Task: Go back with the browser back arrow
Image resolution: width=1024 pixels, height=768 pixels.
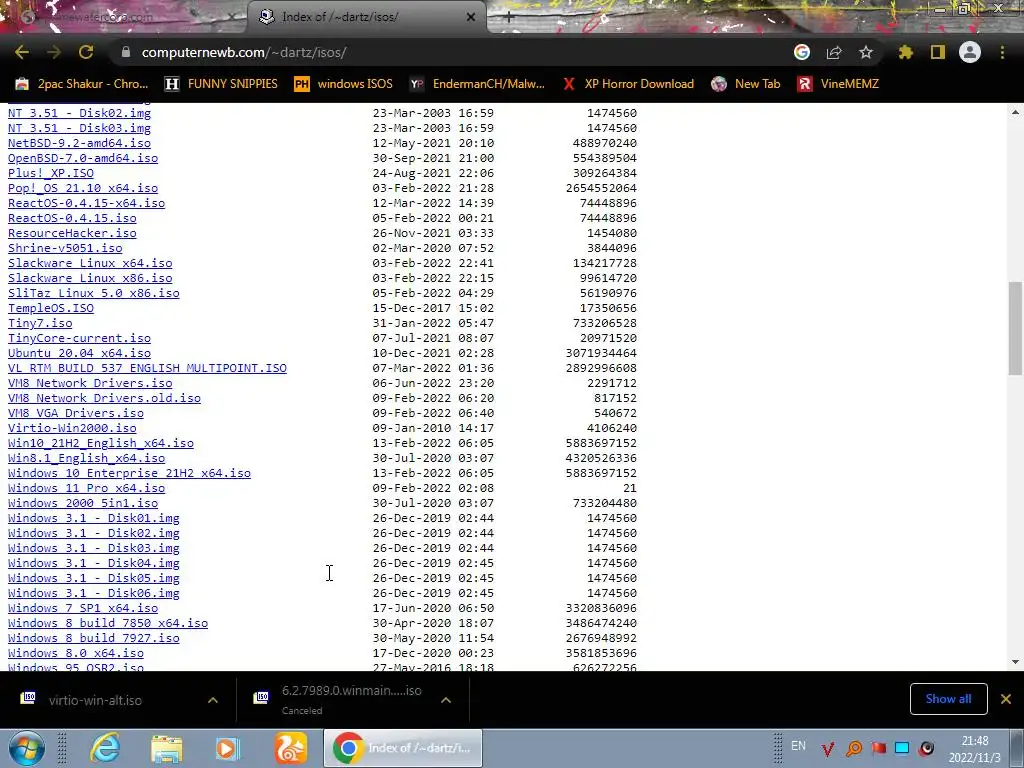Action: point(22,52)
